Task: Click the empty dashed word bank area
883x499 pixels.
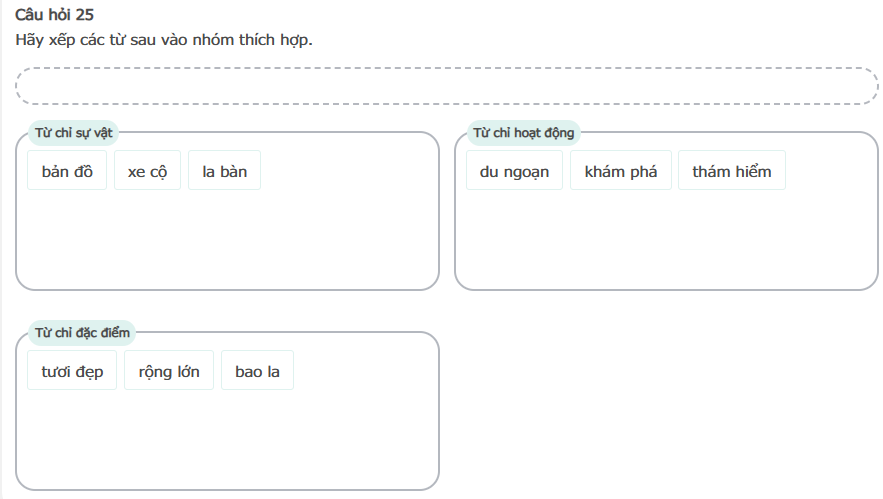Action: coord(447,86)
